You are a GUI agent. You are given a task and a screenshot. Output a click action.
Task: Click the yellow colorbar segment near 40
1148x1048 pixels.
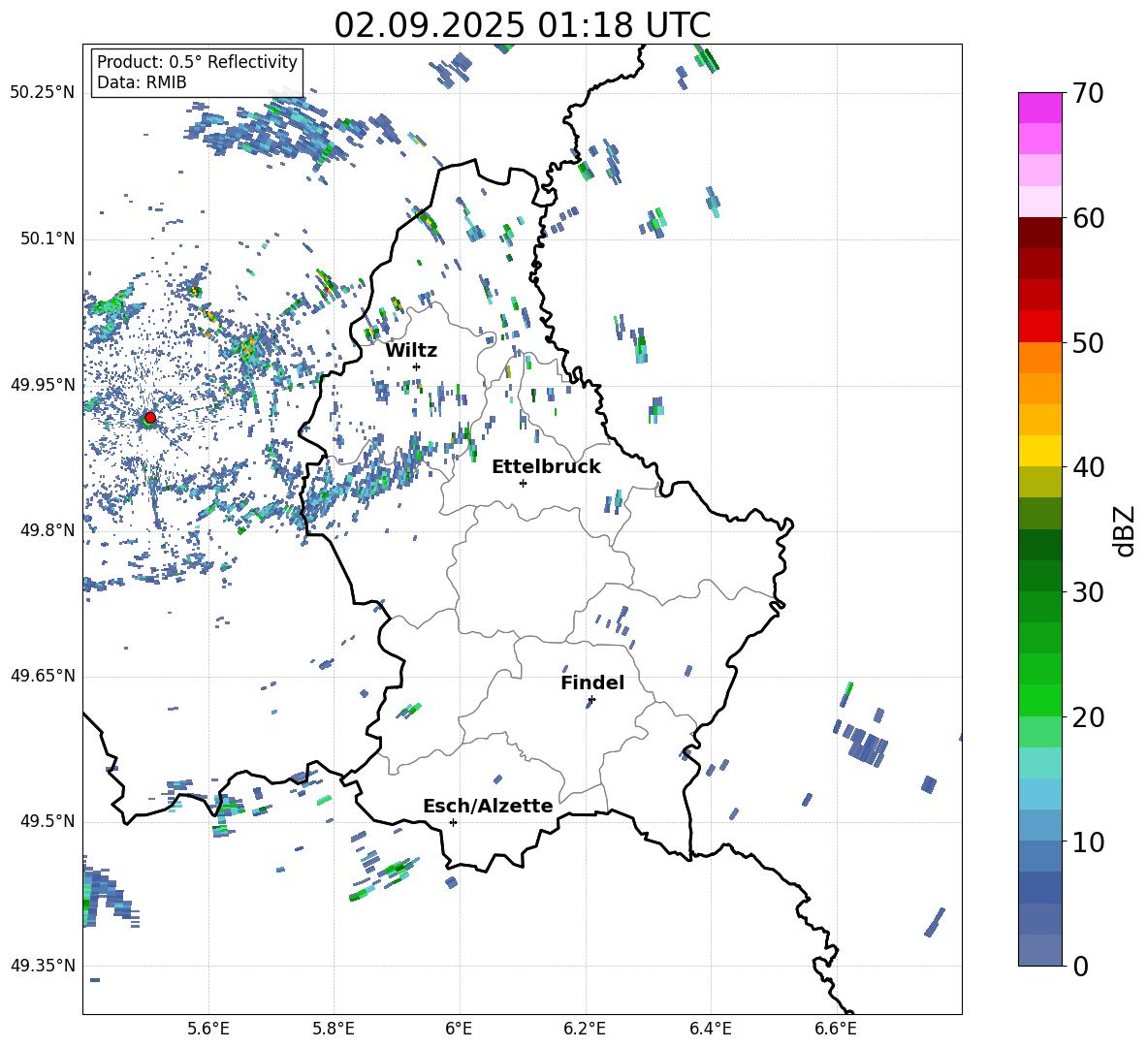(1039, 451)
